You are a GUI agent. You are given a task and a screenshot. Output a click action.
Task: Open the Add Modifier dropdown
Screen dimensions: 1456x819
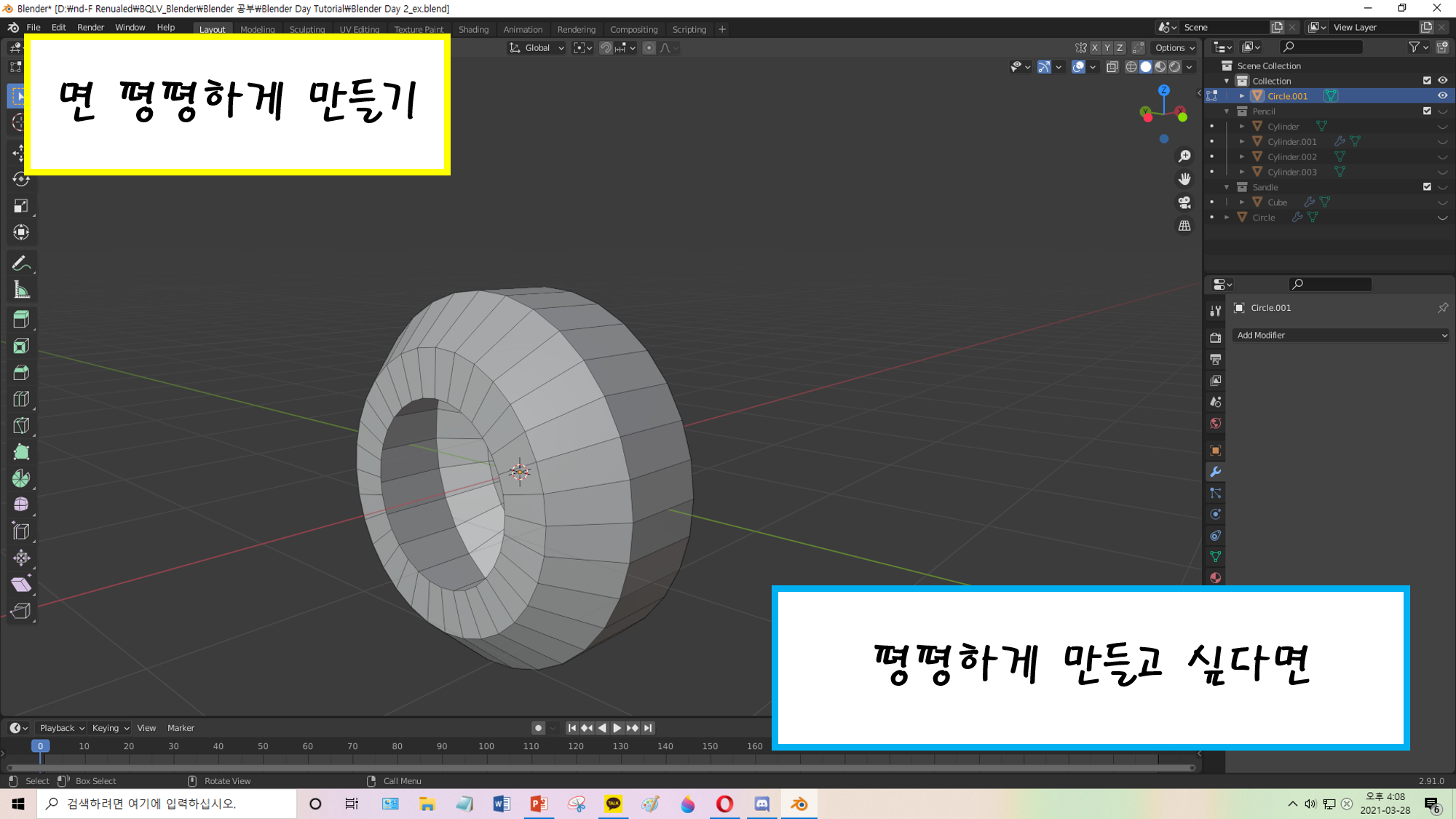[x=1340, y=336]
